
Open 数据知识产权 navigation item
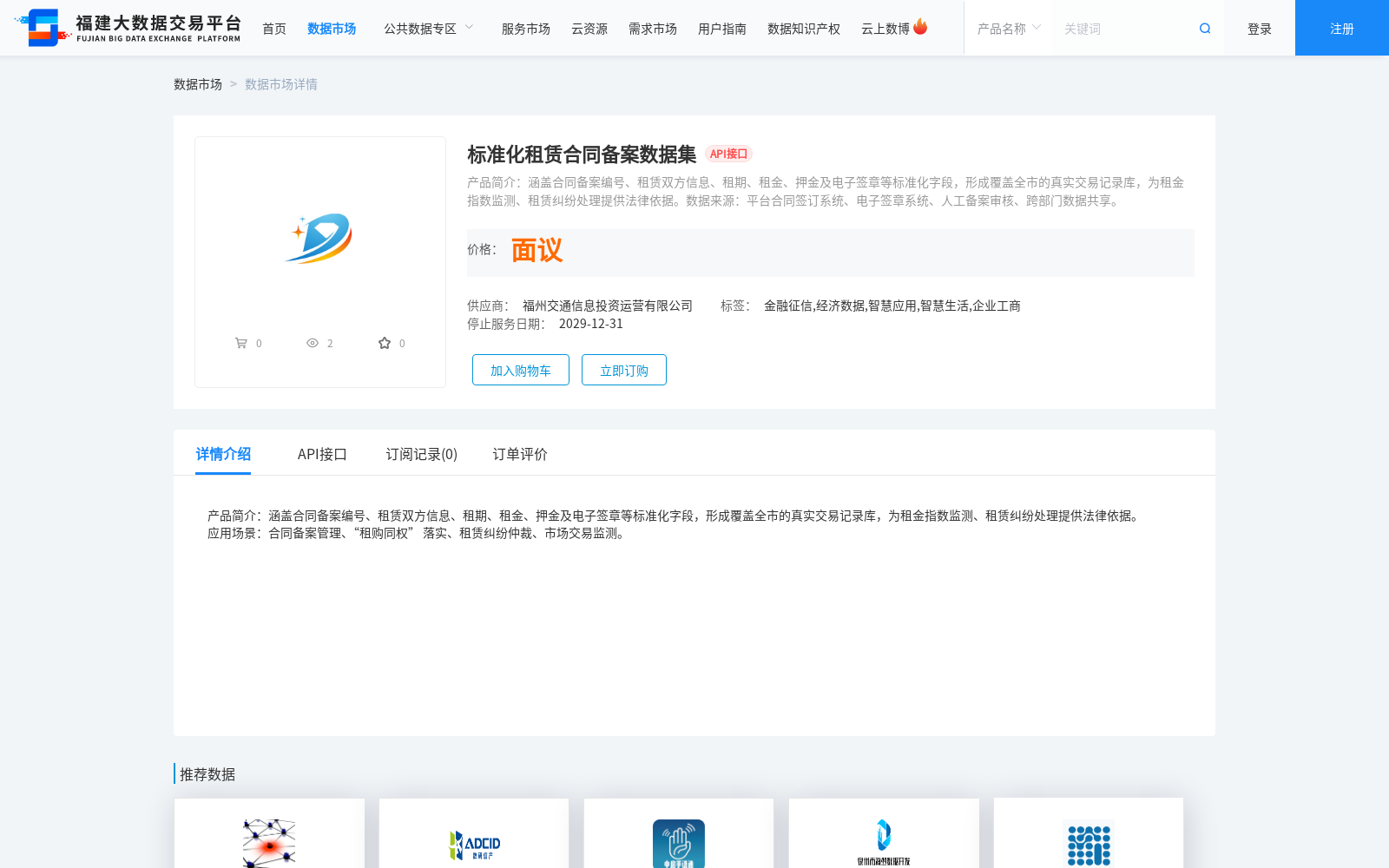pyautogui.click(x=804, y=29)
